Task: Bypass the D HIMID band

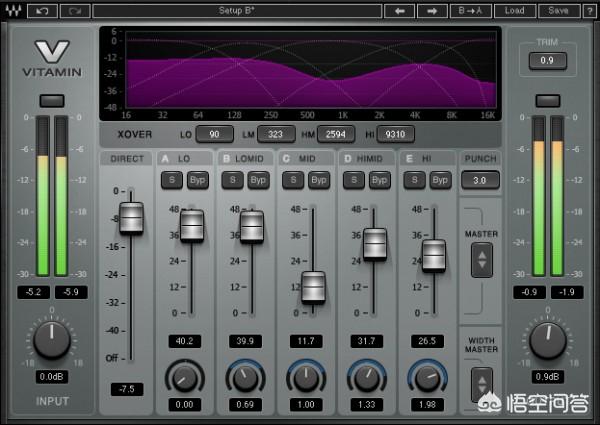Action: pos(380,180)
